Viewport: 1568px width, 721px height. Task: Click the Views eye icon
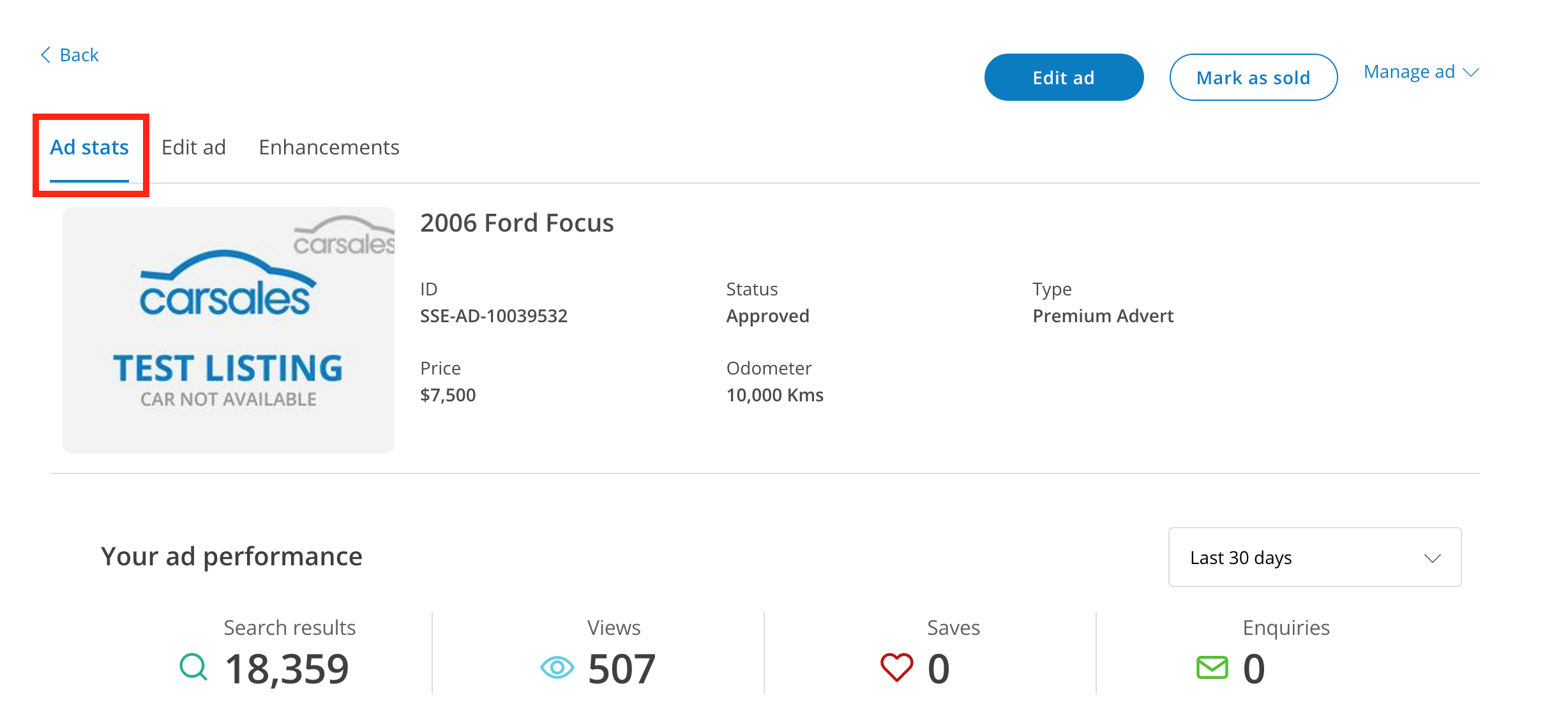point(557,667)
